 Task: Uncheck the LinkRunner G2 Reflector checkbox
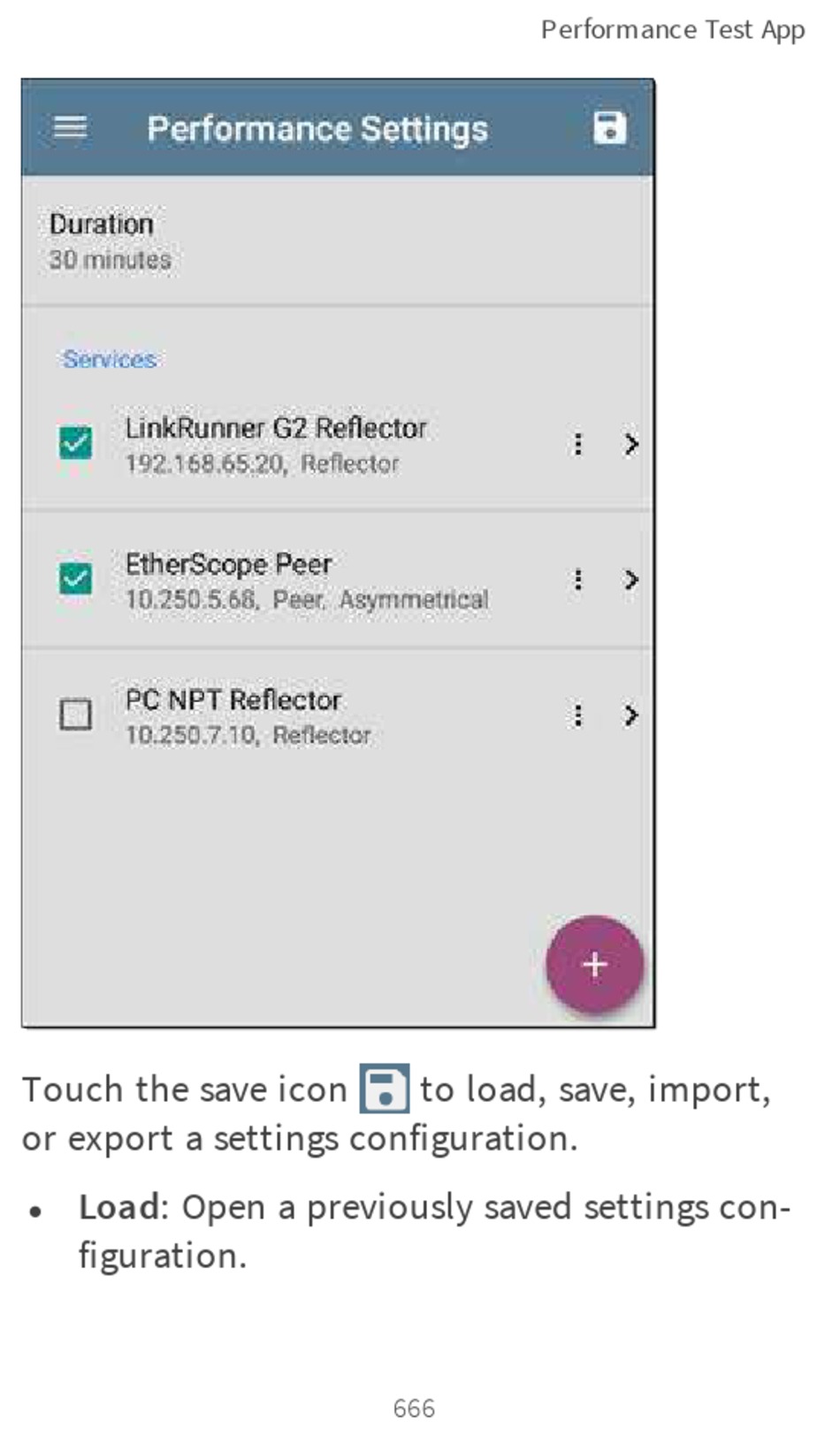click(75, 442)
